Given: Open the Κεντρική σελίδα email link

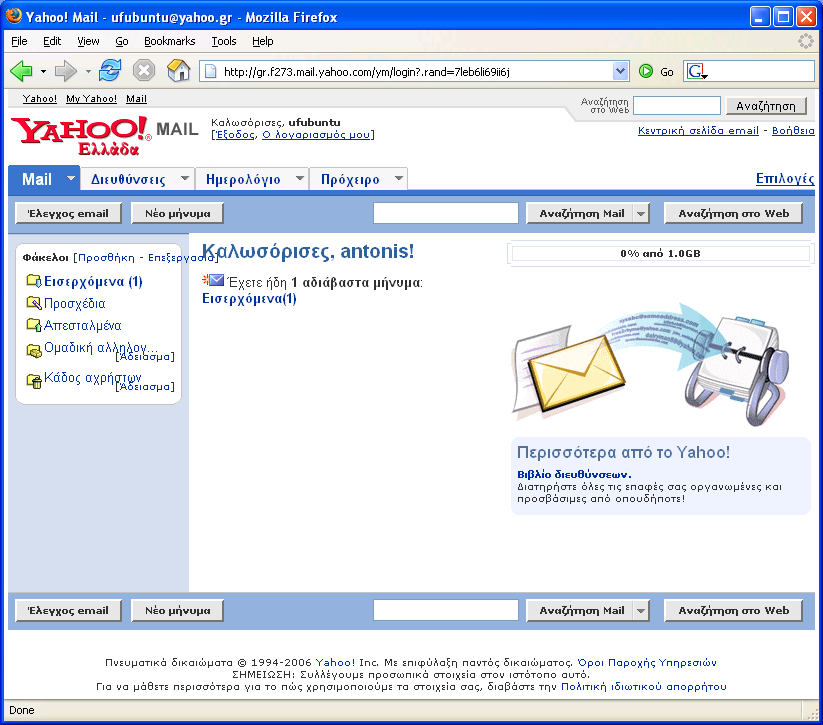Looking at the screenshot, I should [x=698, y=130].
